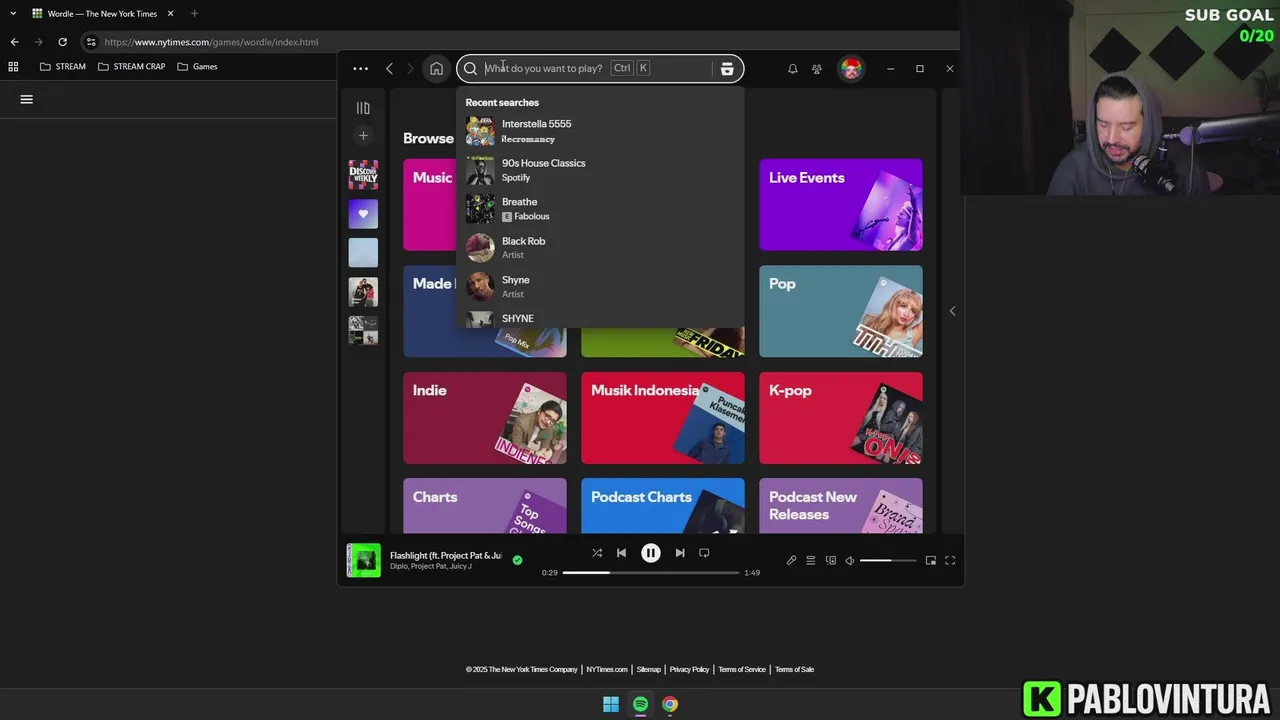
Task: Open new browser tab
Action: tap(194, 14)
